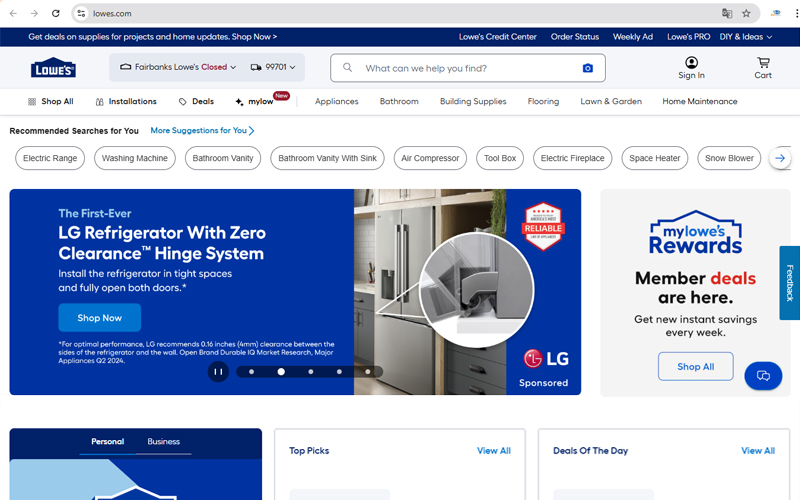Open Sign In account icon

tap(691, 68)
